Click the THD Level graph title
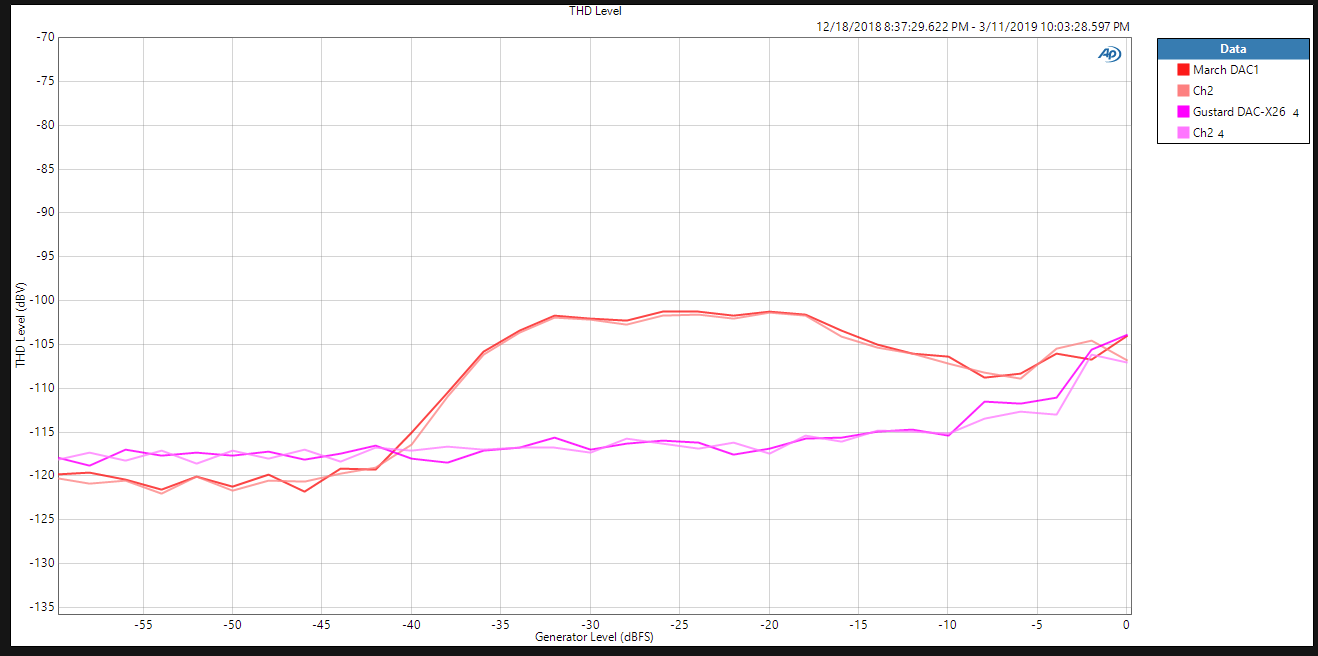 596,10
